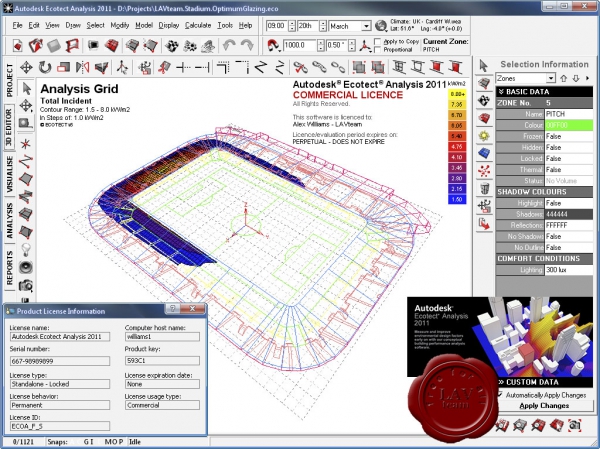Open the sun Shadow Settings panel icon
This screenshot has height=449, width=600.
click(484, 135)
